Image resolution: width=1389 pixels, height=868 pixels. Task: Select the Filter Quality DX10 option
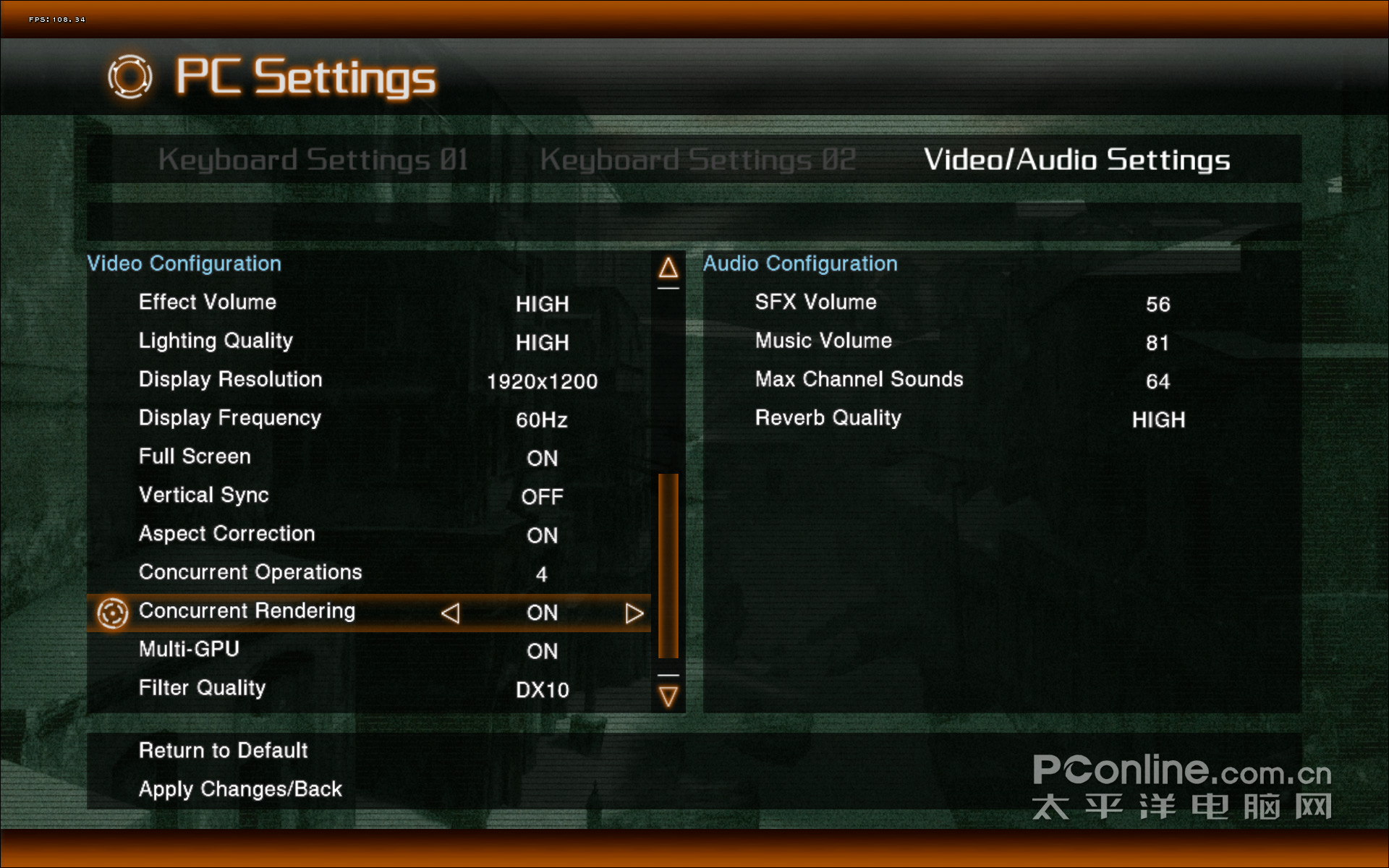542,690
